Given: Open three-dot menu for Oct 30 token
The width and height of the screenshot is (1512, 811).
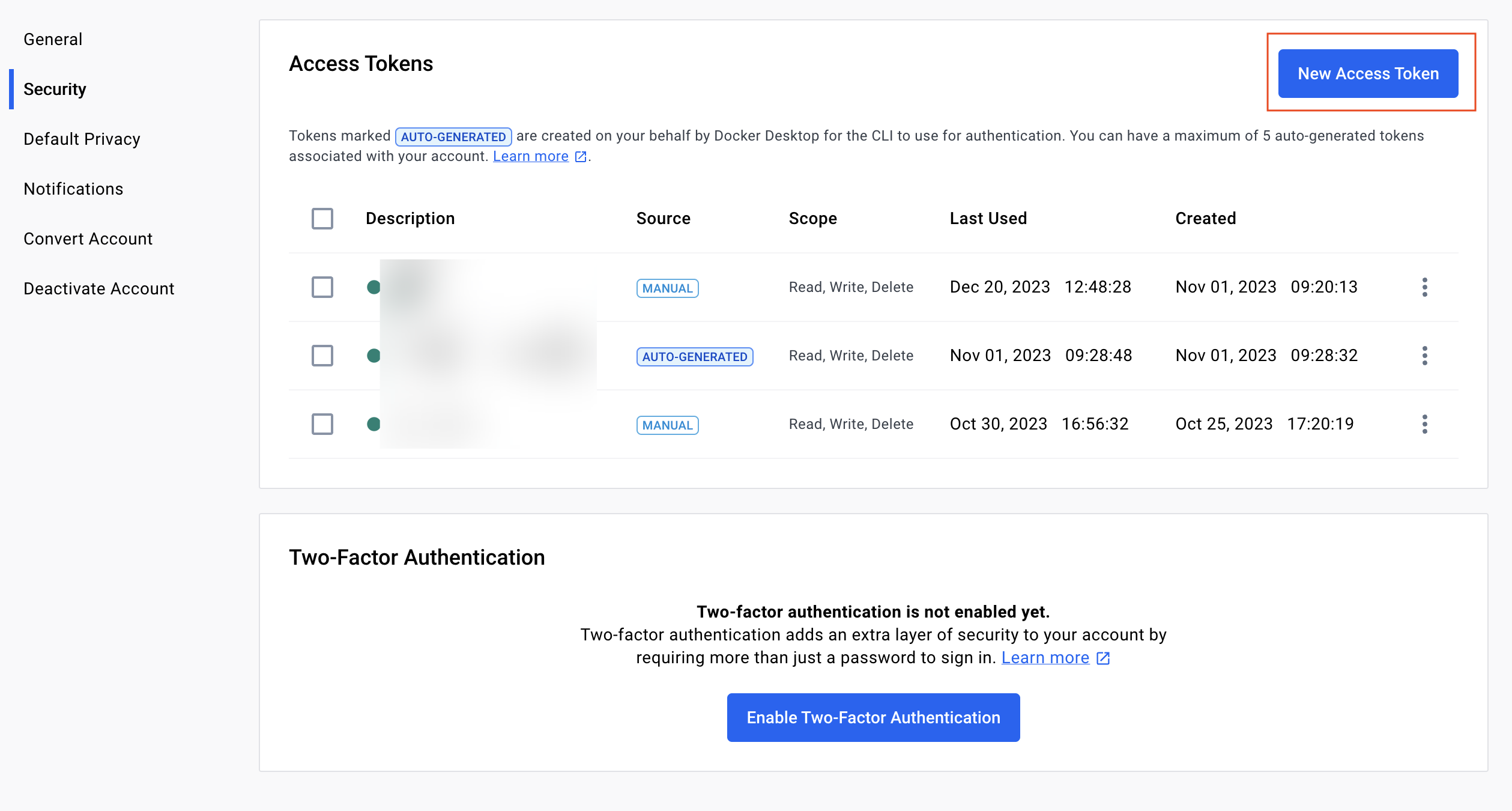Looking at the screenshot, I should (x=1424, y=424).
